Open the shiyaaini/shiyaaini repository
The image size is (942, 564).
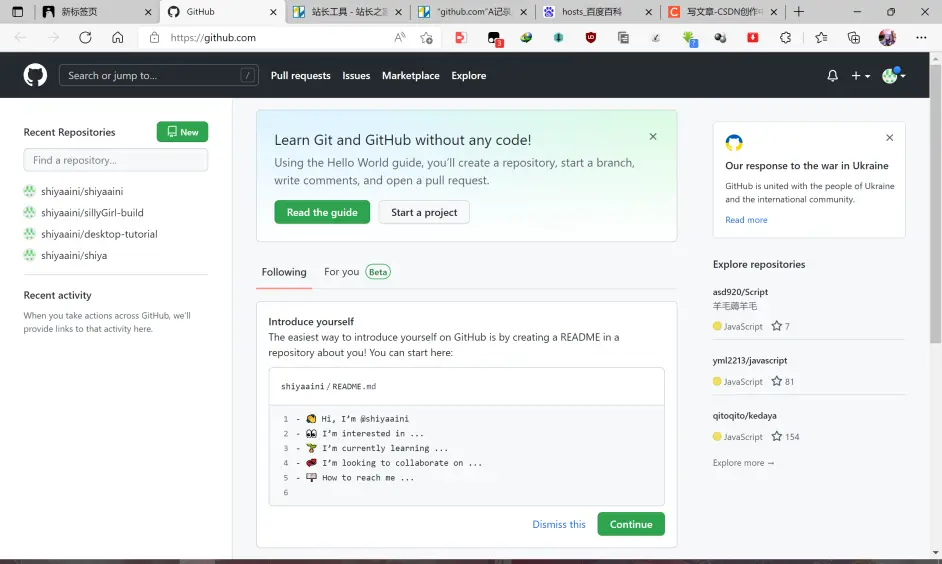pyautogui.click(x=82, y=192)
